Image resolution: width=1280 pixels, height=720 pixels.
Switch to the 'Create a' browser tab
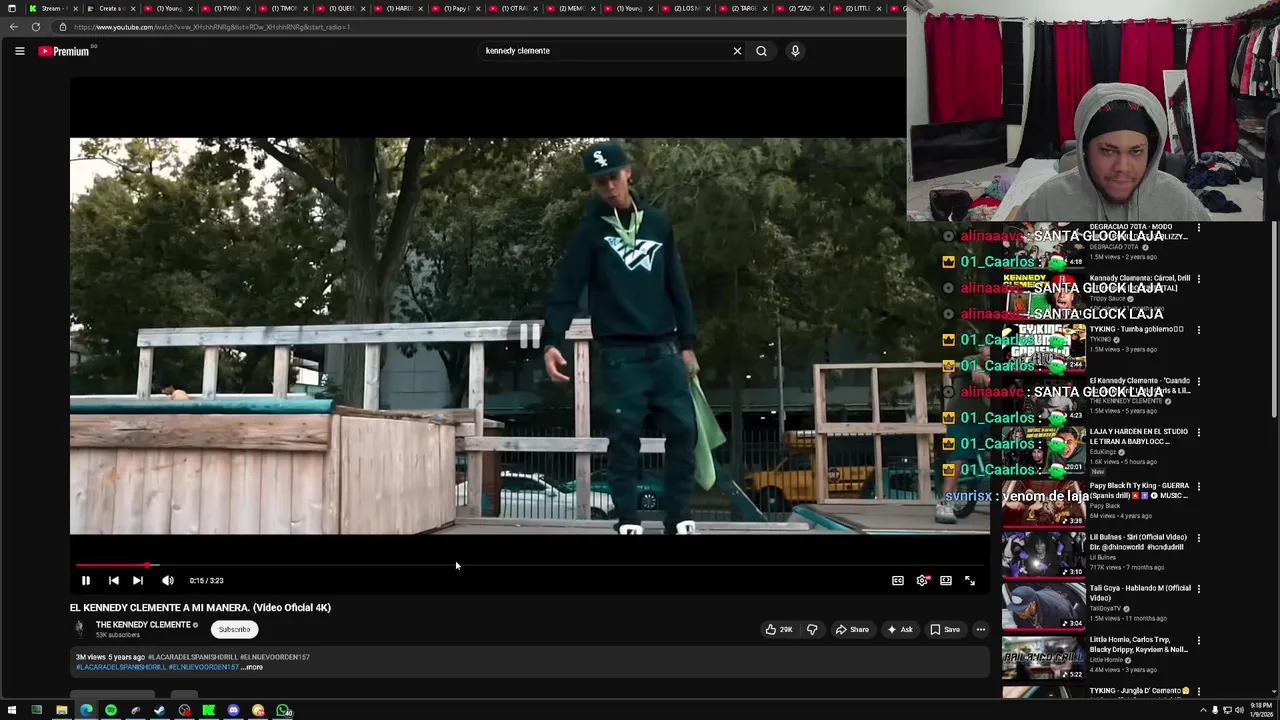click(x=110, y=8)
